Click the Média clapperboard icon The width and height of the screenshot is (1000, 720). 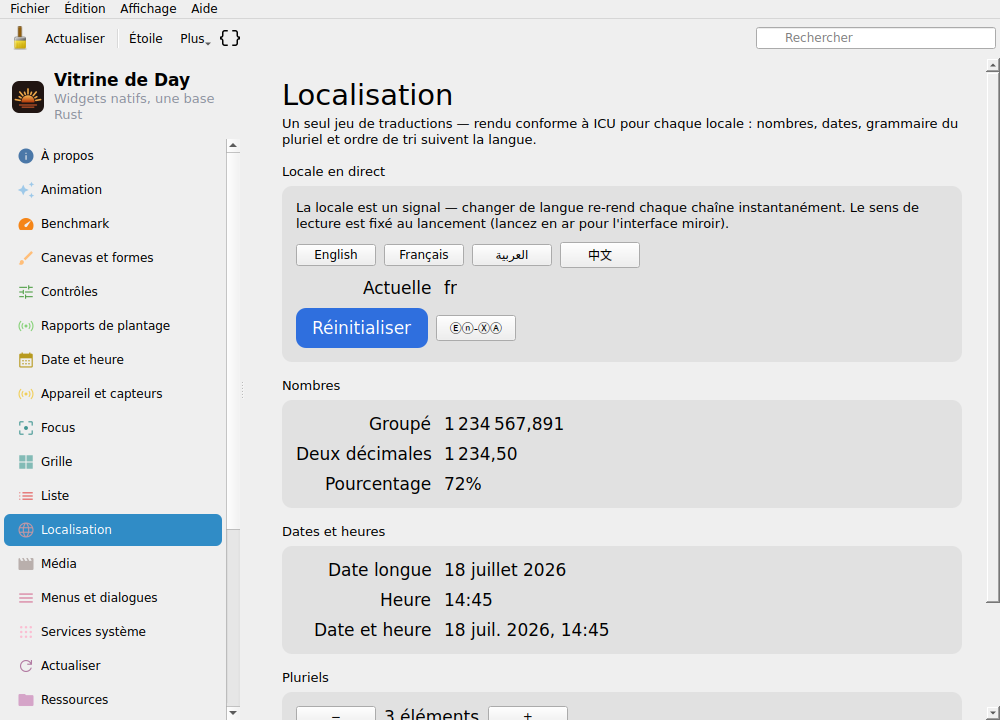coord(26,564)
